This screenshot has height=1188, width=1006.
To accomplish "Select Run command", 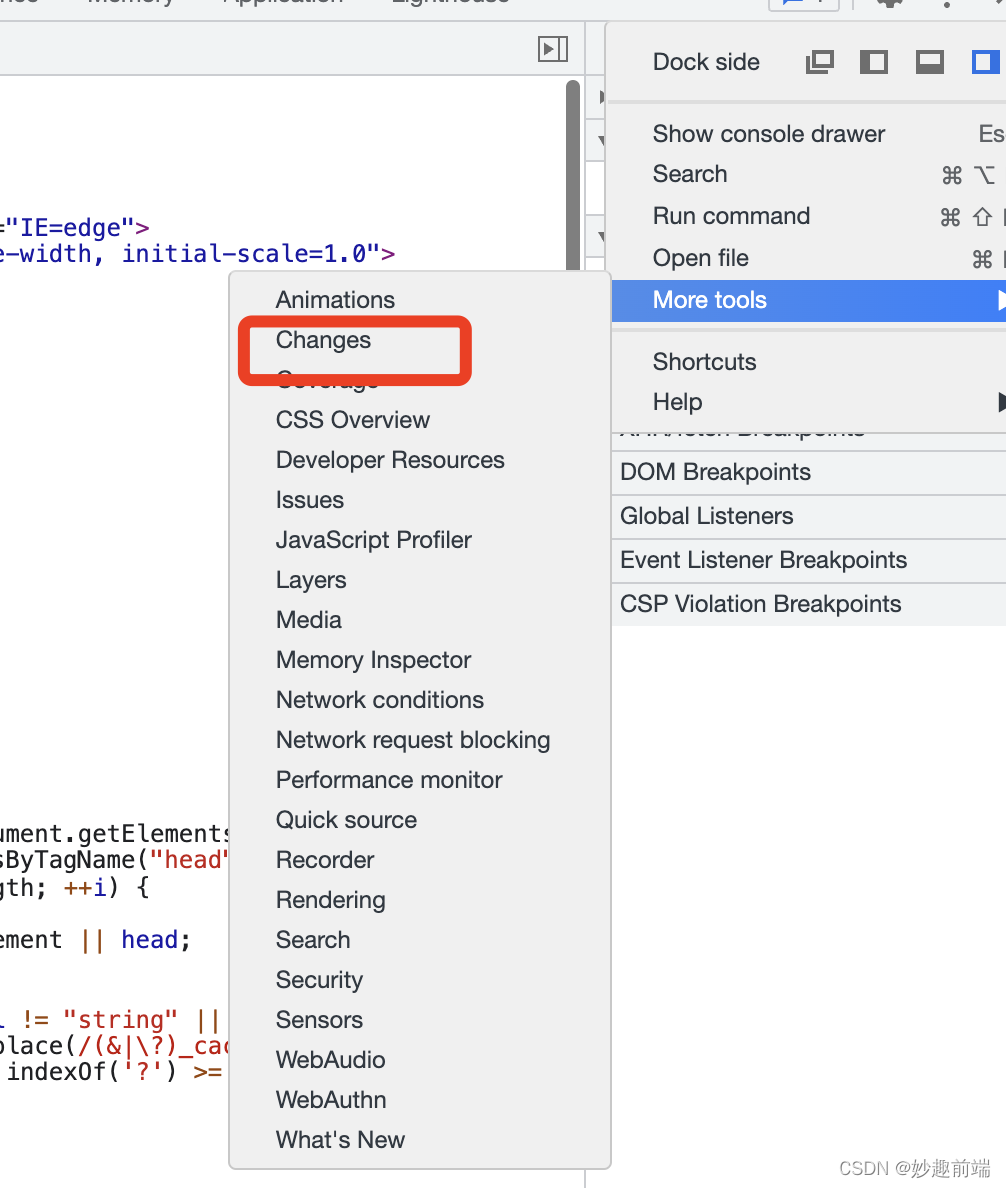I will (x=808, y=216).
